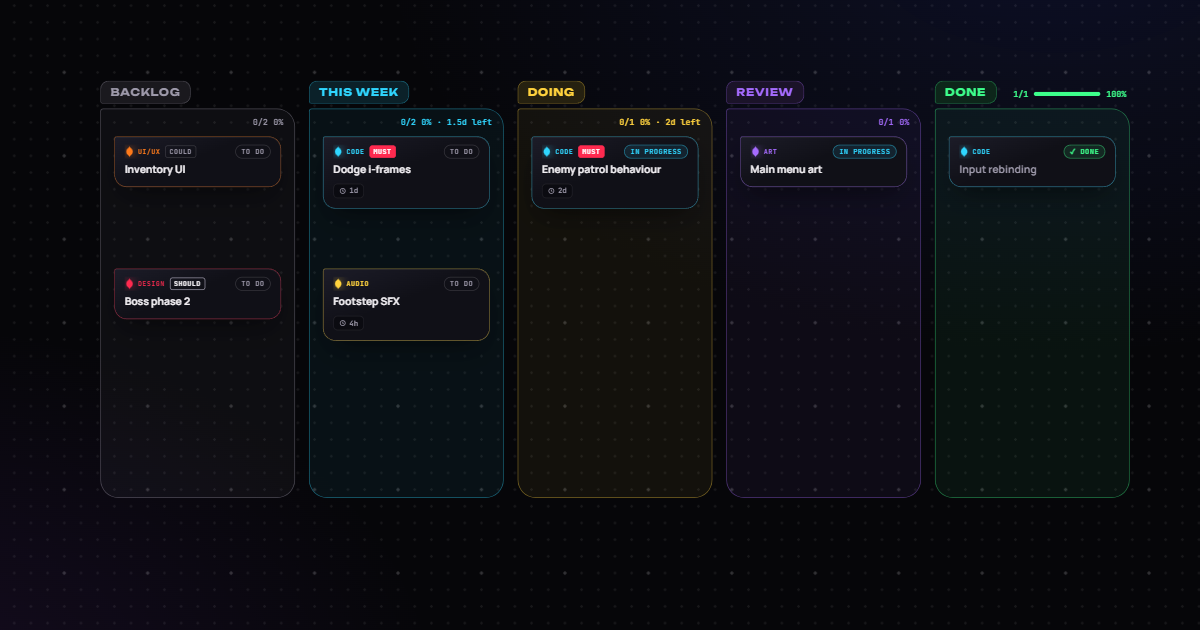Toggle the TO DO status on Inventory UI
The height and width of the screenshot is (630, 1200).
(253, 152)
